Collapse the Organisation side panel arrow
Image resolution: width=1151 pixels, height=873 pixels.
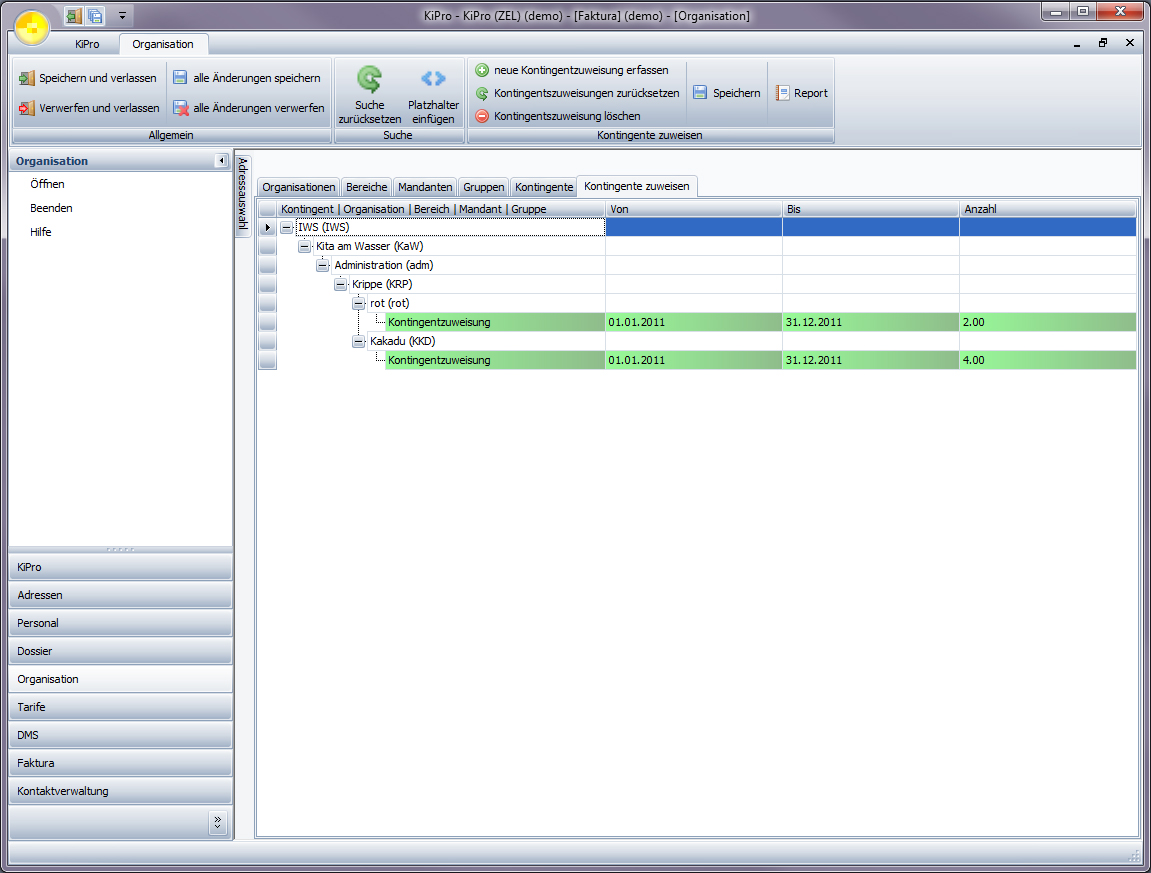click(221, 161)
